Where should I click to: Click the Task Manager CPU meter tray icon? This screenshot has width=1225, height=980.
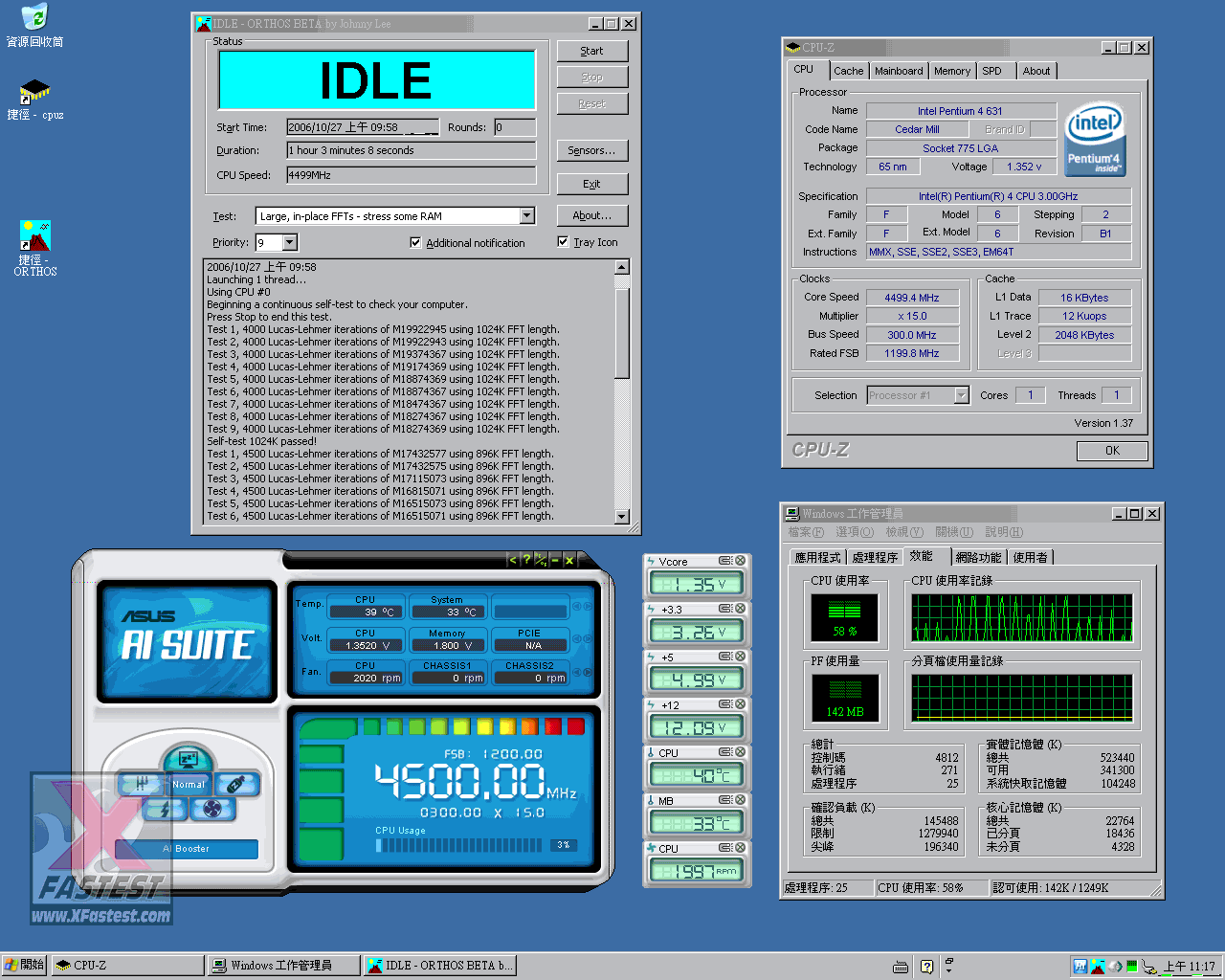[x=1132, y=966]
